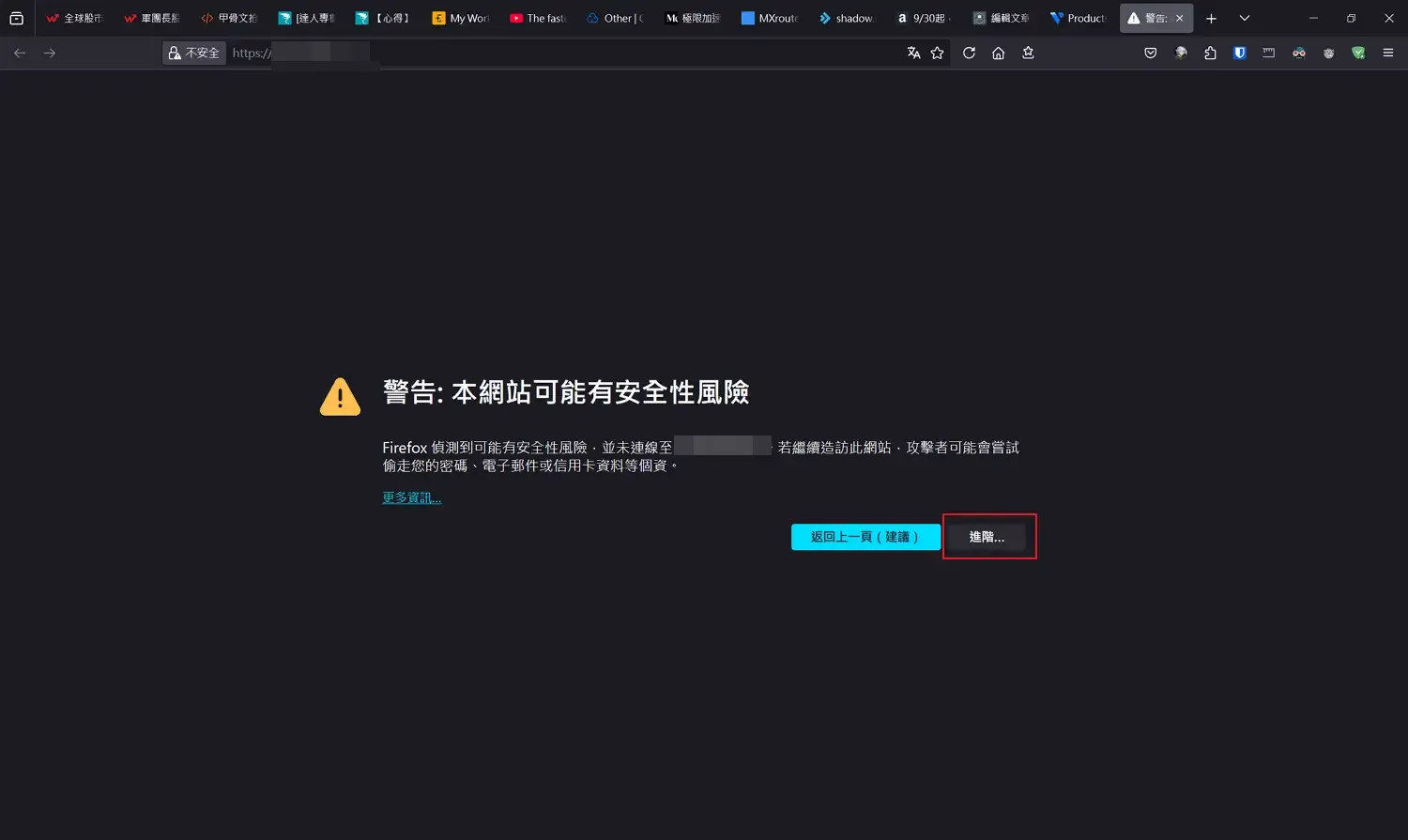Open a new tab with plus button
The width and height of the screenshot is (1408, 840).
coord(1211,19)
